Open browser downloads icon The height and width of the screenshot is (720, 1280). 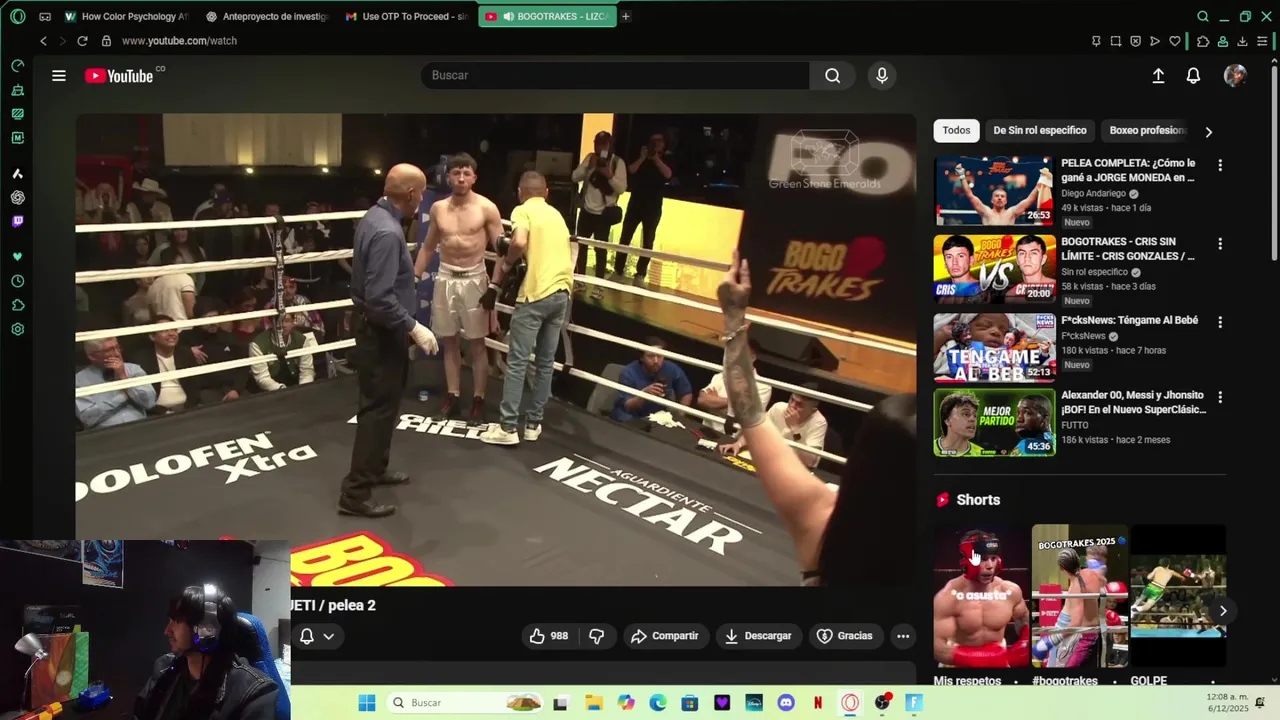click(x=1242, y=41)
